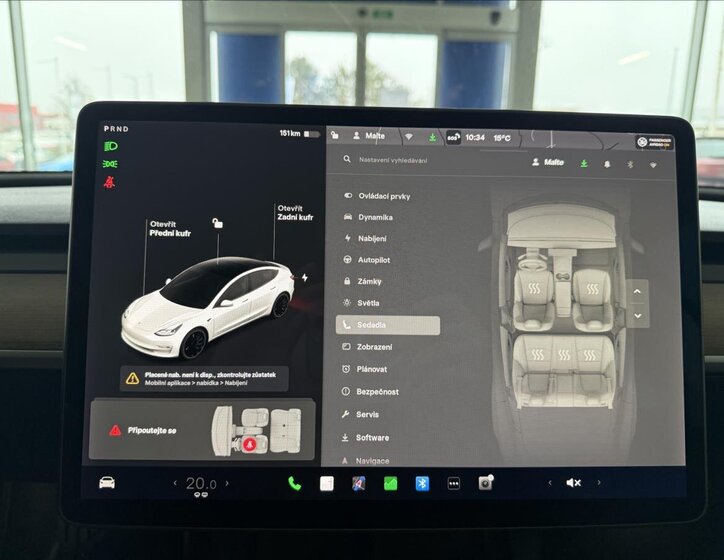724x560 pixels.
Task: Tap the 15°C outside temperature
Action: (502, 138)
